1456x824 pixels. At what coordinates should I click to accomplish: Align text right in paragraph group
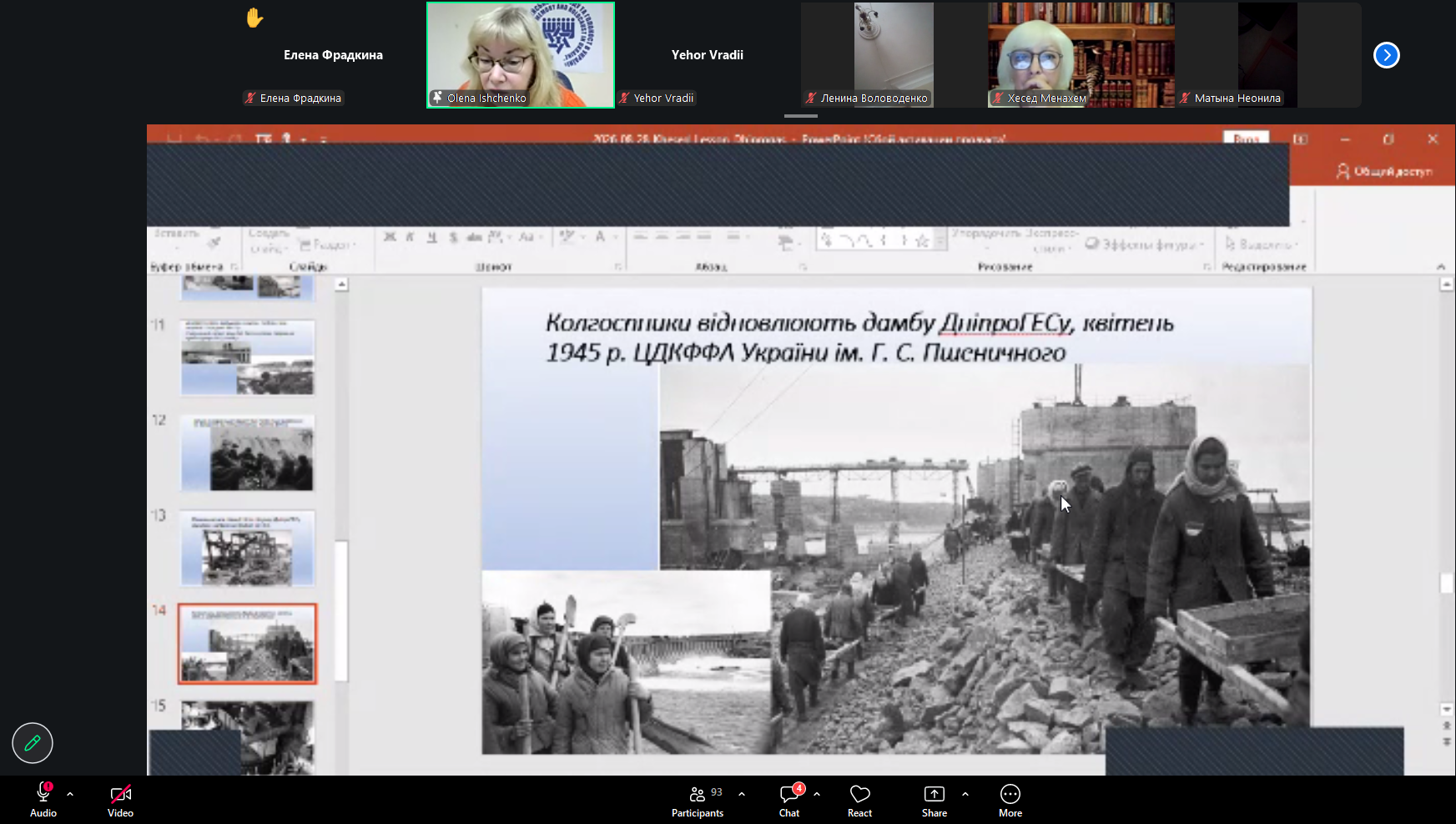683,237
